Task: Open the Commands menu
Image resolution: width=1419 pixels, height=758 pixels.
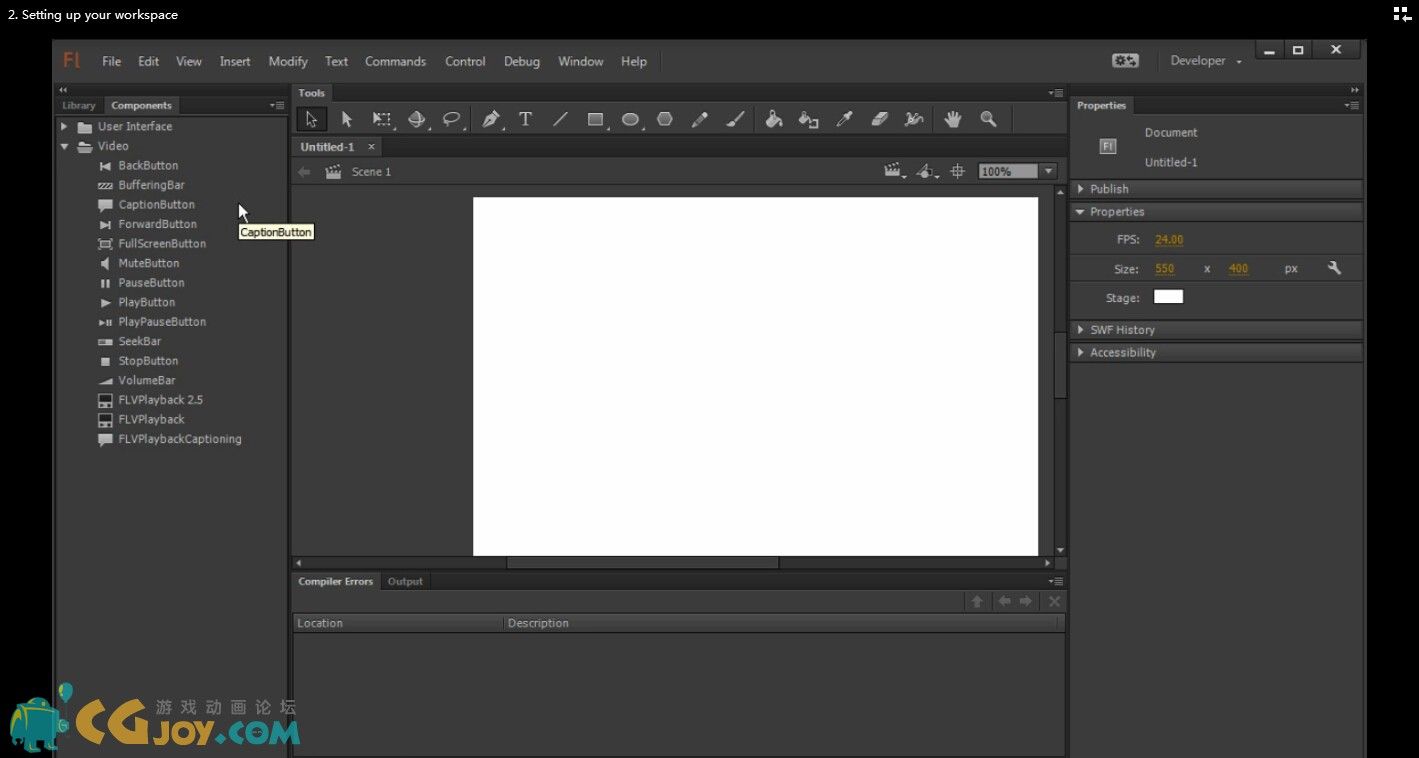Action: (x=395, y=61)
